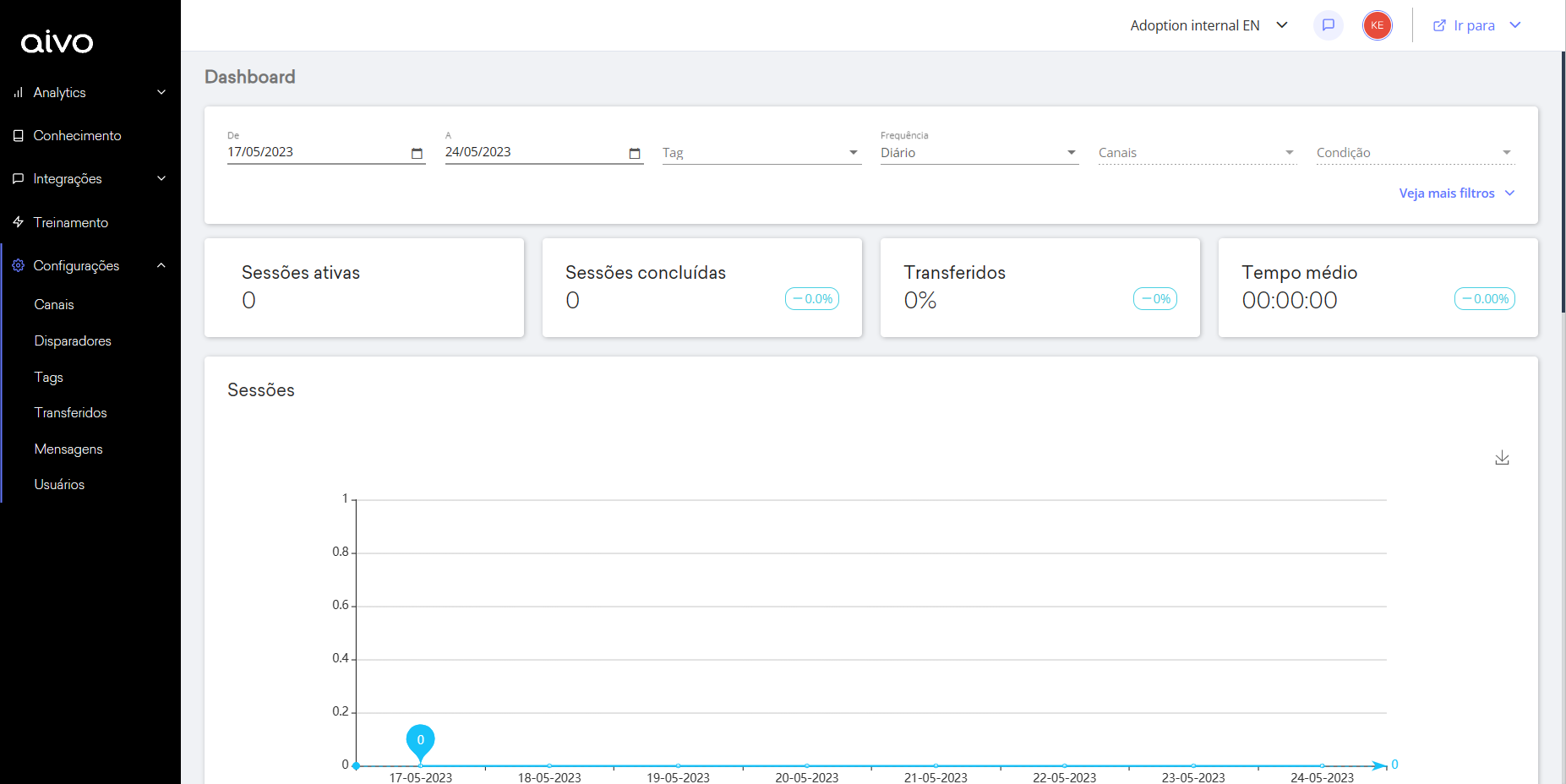
Task: Open the Frequência dropdown
Action: (979, 153)
